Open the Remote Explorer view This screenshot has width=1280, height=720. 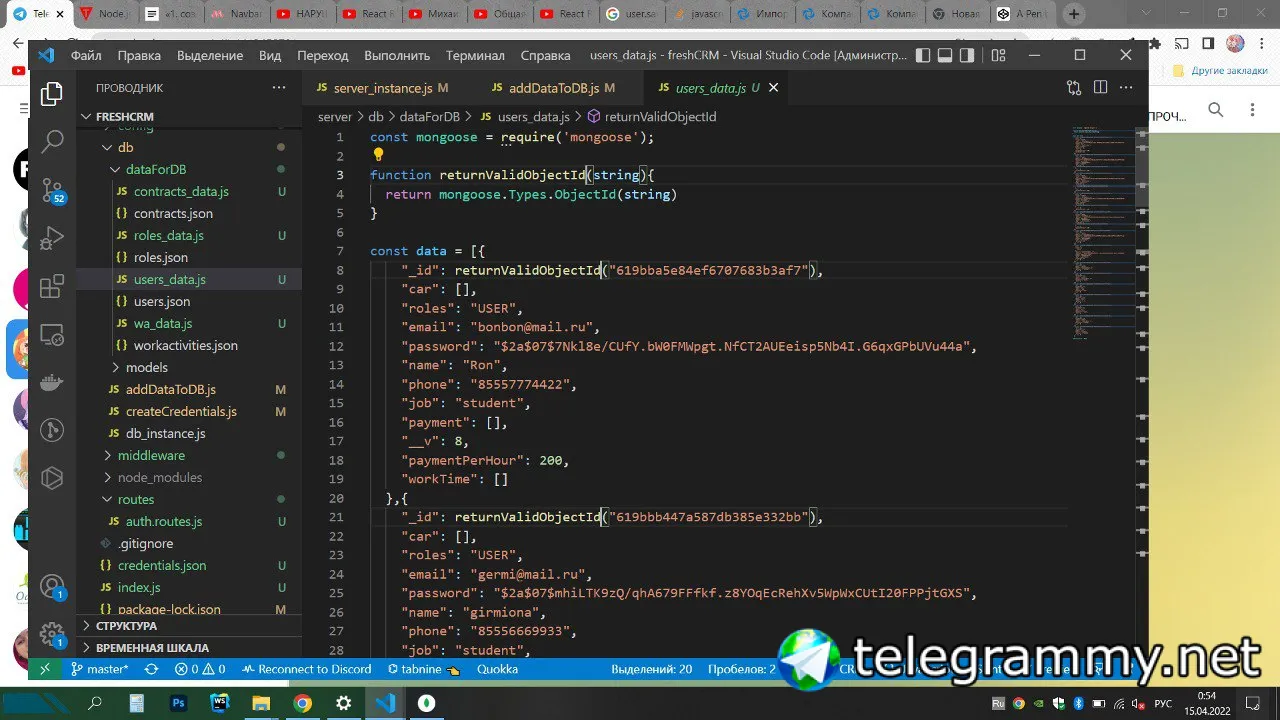[52, 335]
